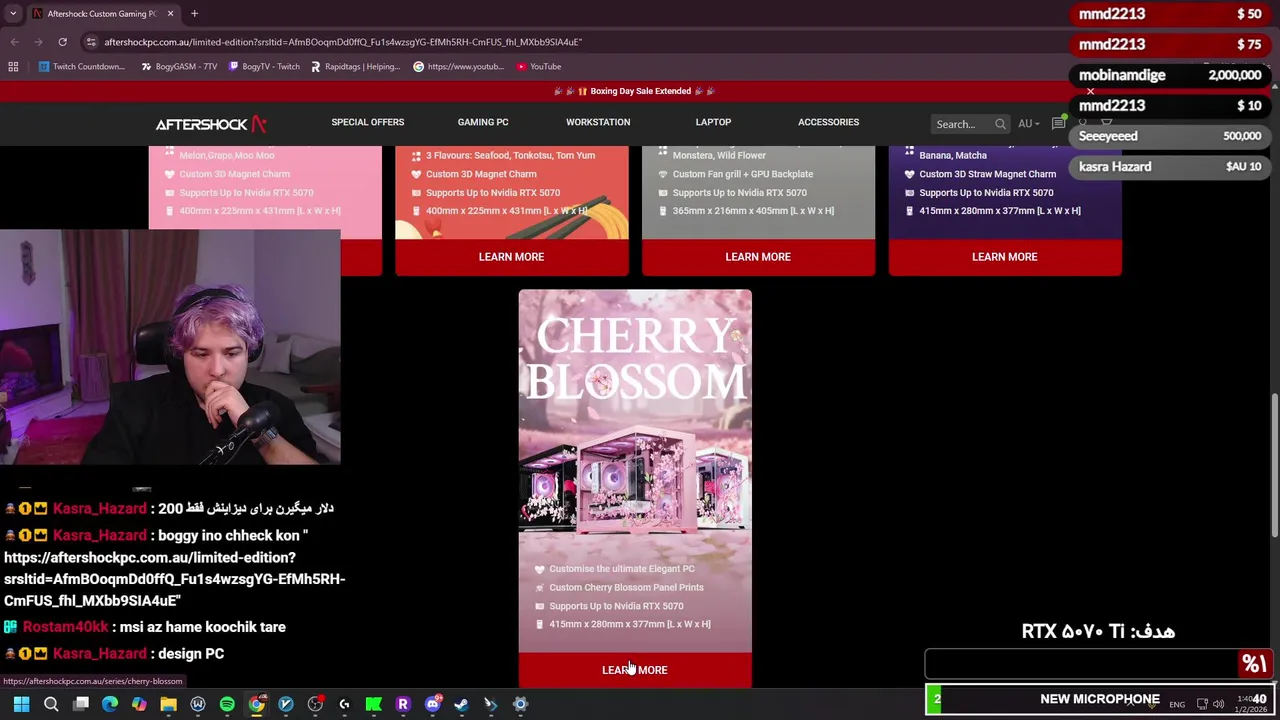This screenshot has width=1280, height=720.
Task: Click 'Customise the ultimate Elegant PC' text
Action: pos(622,569)
